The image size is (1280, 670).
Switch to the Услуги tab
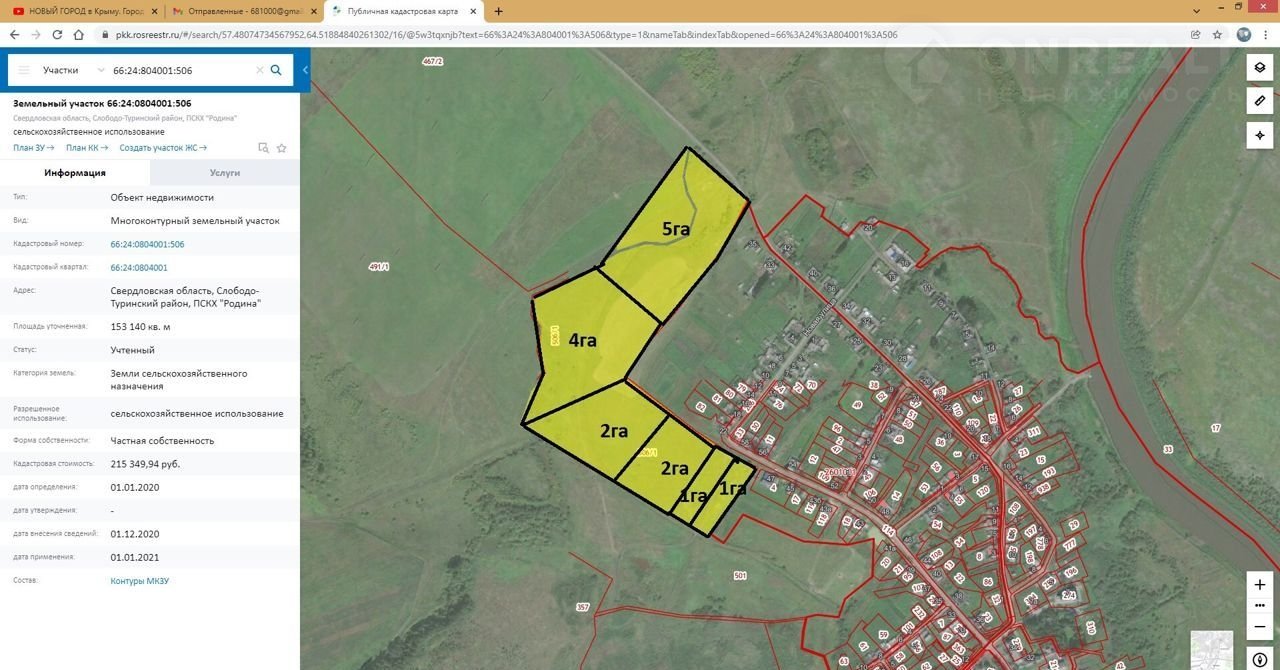[x=224, y=173]
